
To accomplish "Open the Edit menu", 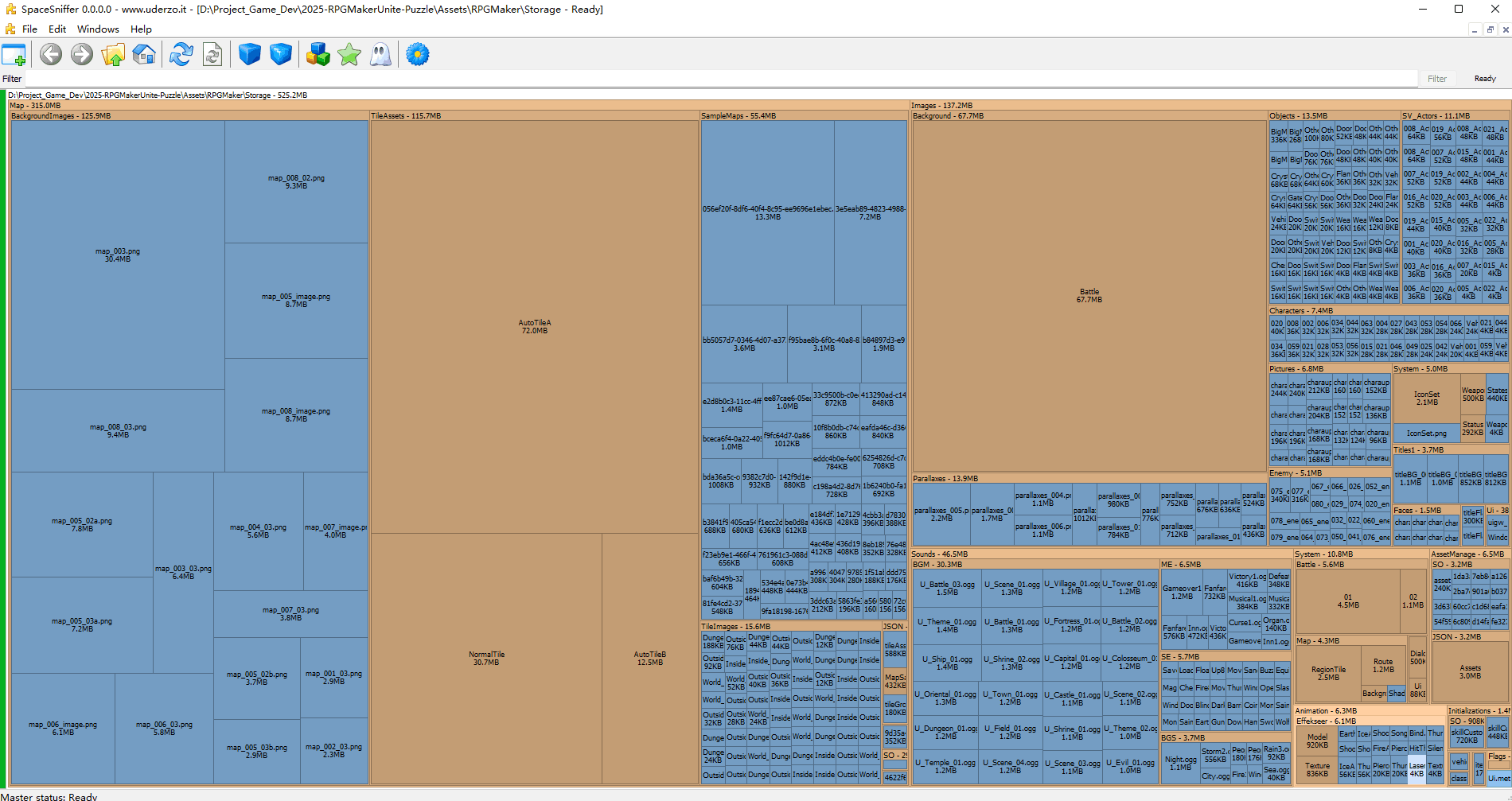I will (57, 29).
